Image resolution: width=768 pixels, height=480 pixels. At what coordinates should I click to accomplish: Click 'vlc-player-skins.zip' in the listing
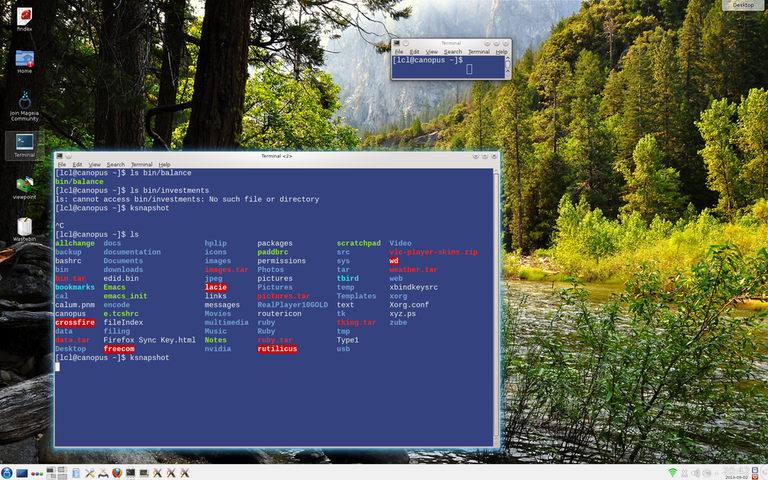(433, 252)
